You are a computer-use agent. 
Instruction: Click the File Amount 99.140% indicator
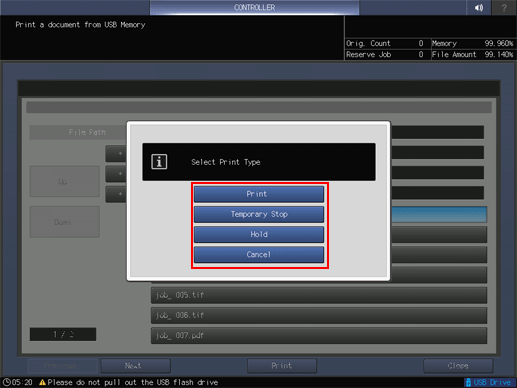473,55
